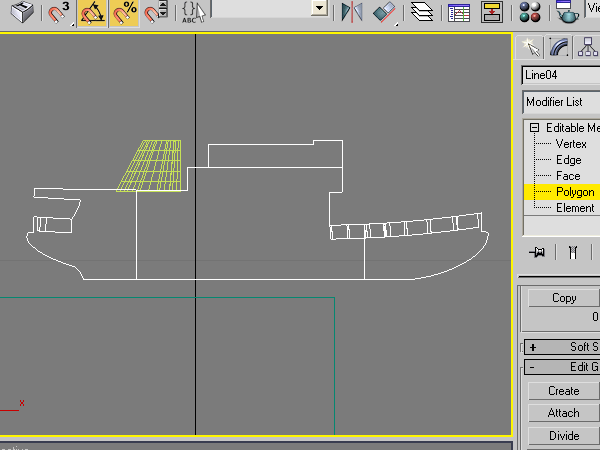Toggle Percent Snap in toolbar
This screenshot has height=450, width=600.
[124, 13]
